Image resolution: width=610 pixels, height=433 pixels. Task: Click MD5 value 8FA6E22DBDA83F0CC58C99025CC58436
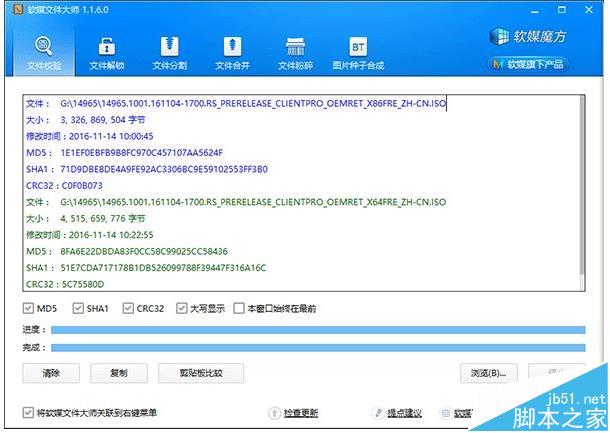[x=144, y=251]
